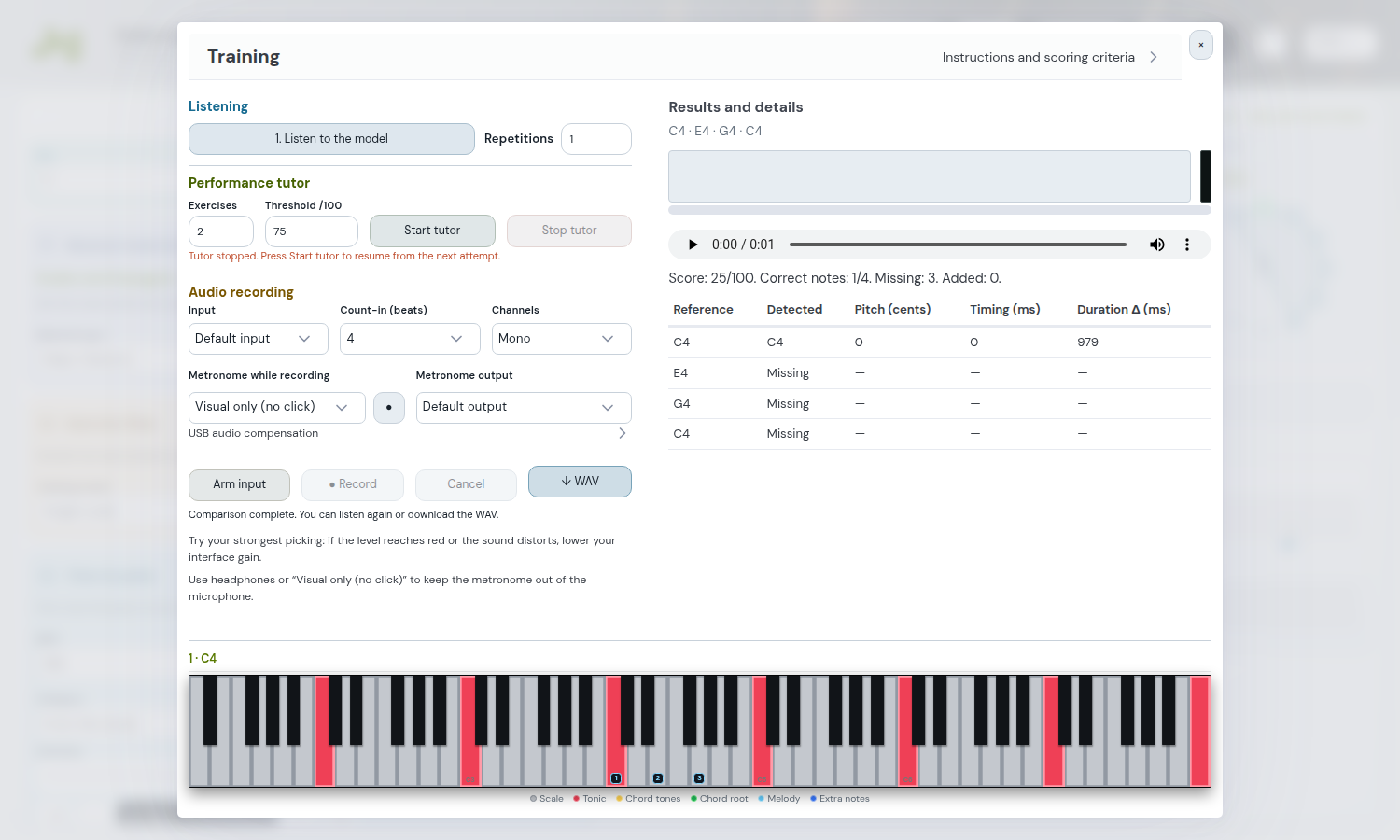Open the Metronome while recording dropdown
This screenshot has height=840, width=1400.
pyautogui.click(x=277, y=408)
